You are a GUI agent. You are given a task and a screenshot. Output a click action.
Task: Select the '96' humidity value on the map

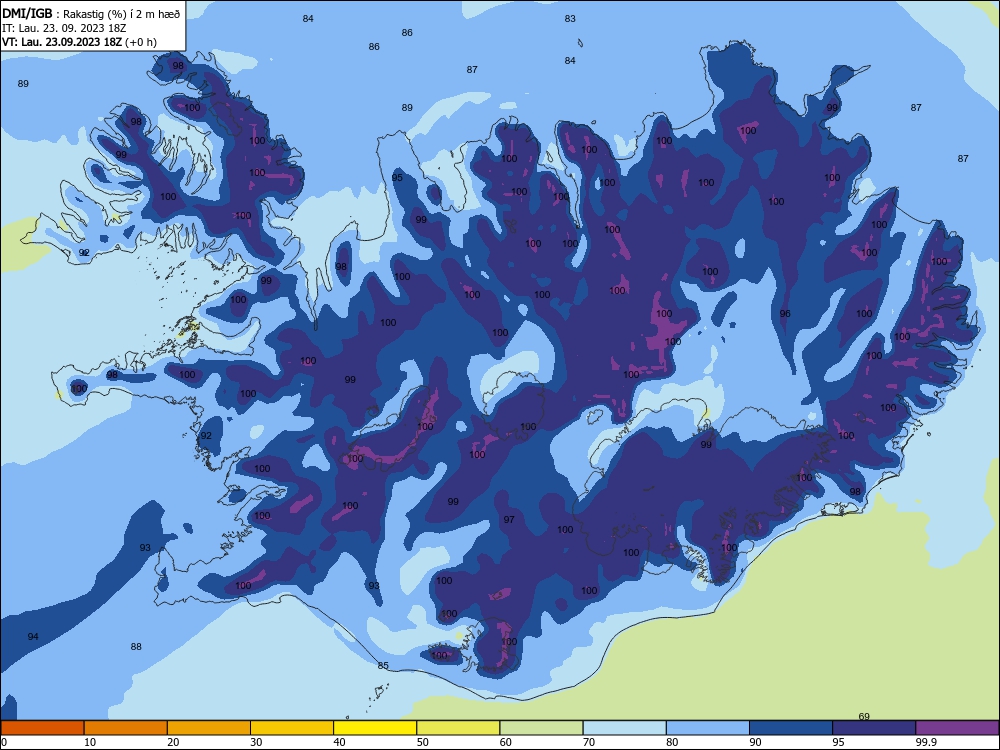pos(785,314)
